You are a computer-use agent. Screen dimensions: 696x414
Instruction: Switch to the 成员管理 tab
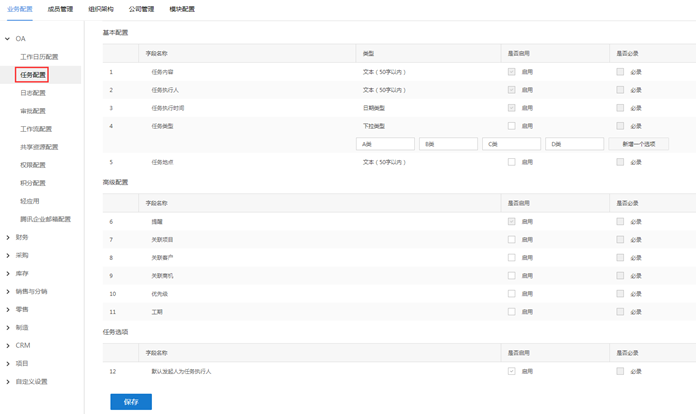click(60, 9)
